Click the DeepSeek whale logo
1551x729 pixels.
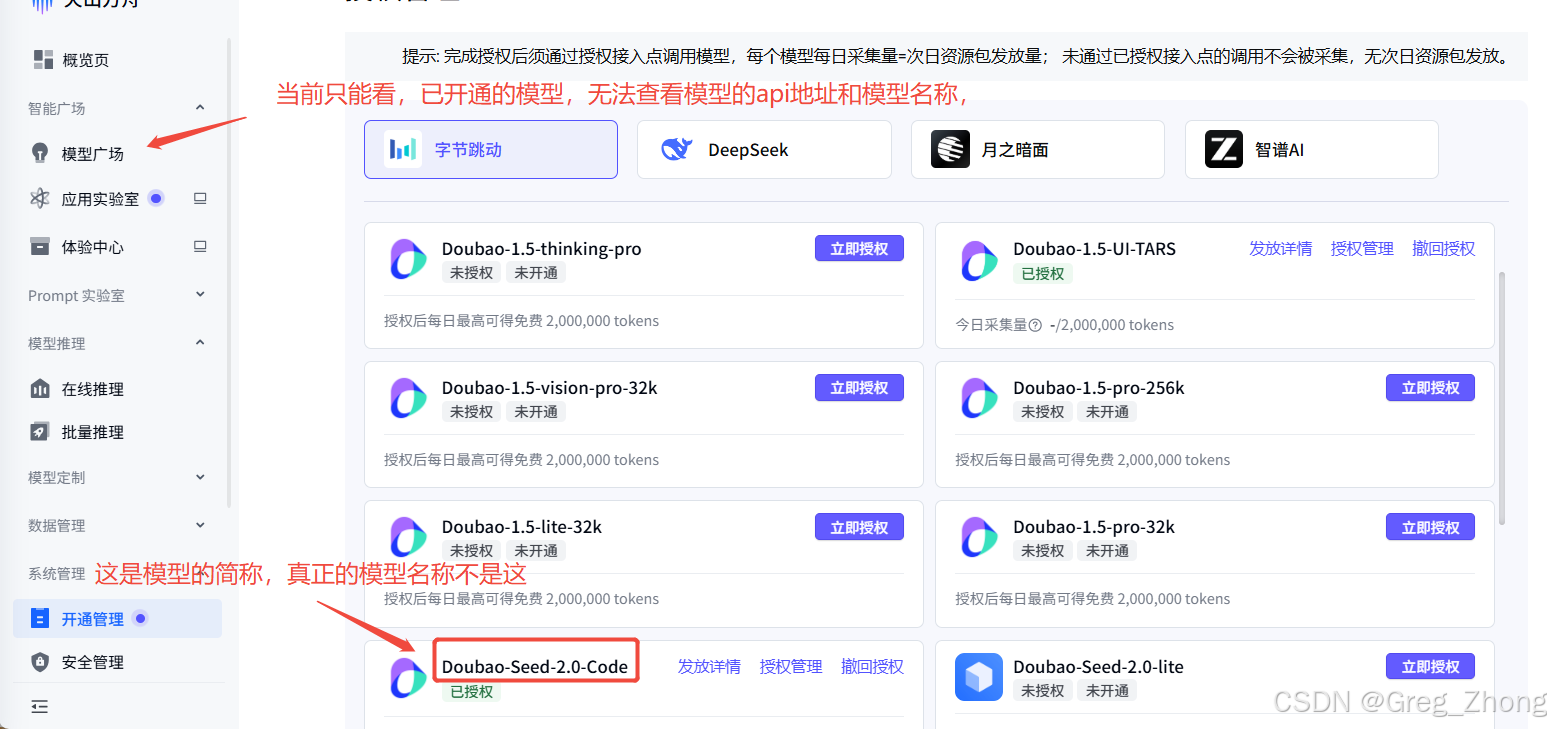(676, 150)
